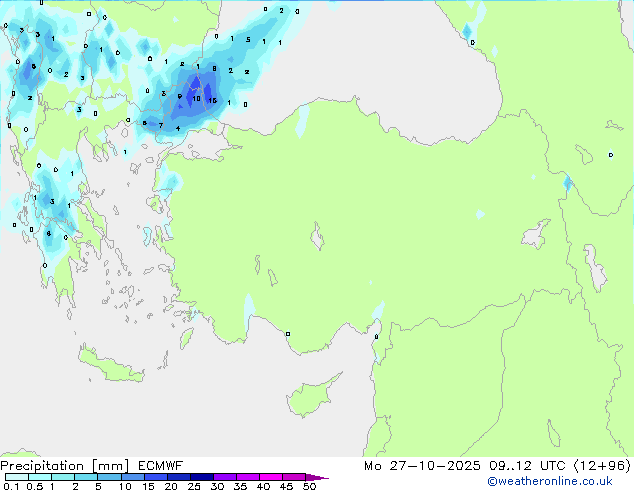Click the date '27-10-2025' text
The height and width of the screenshot is (490, 634).
[x=435, y=466]
